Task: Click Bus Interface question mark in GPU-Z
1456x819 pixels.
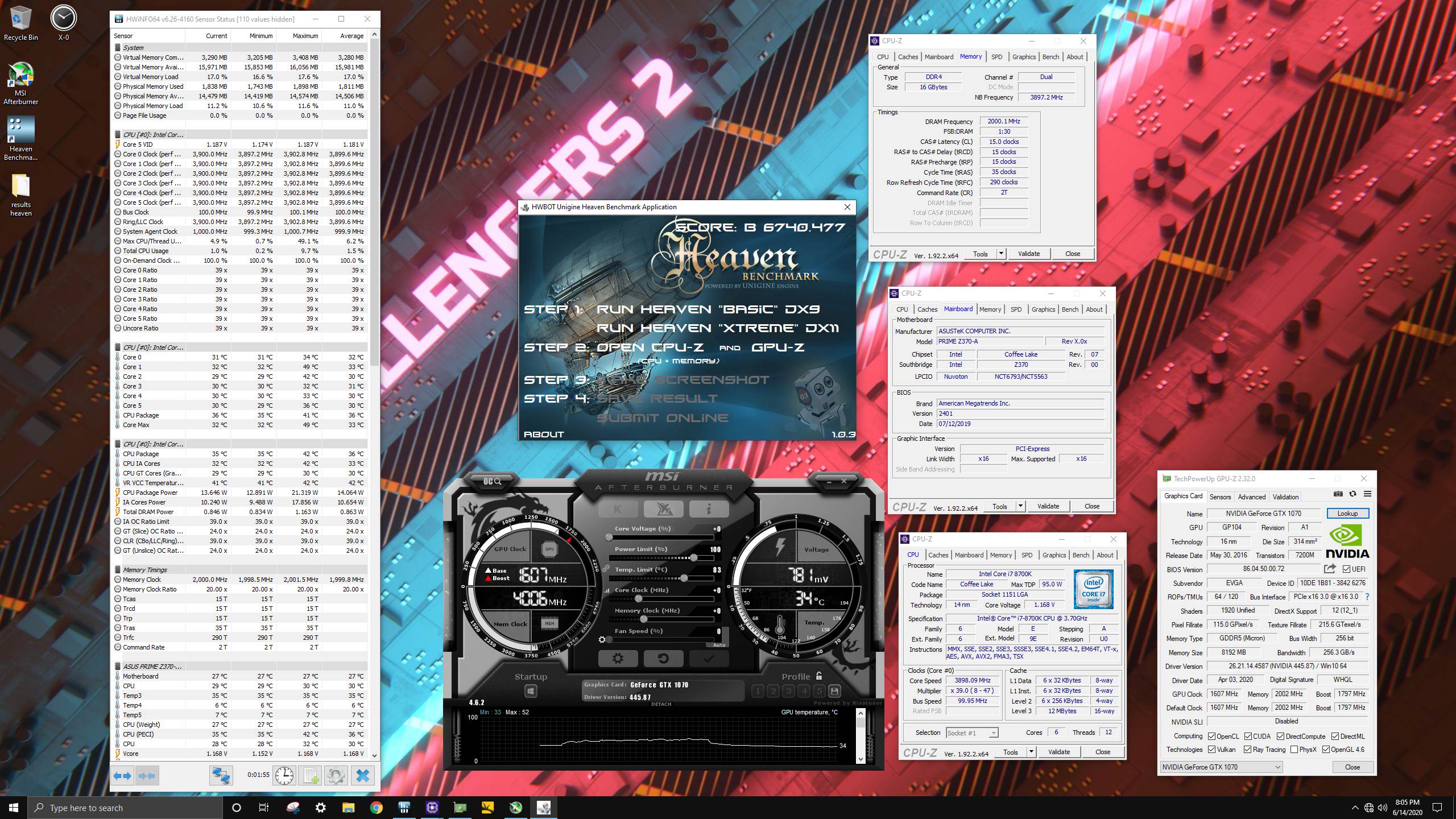Action: point(1367,597)
